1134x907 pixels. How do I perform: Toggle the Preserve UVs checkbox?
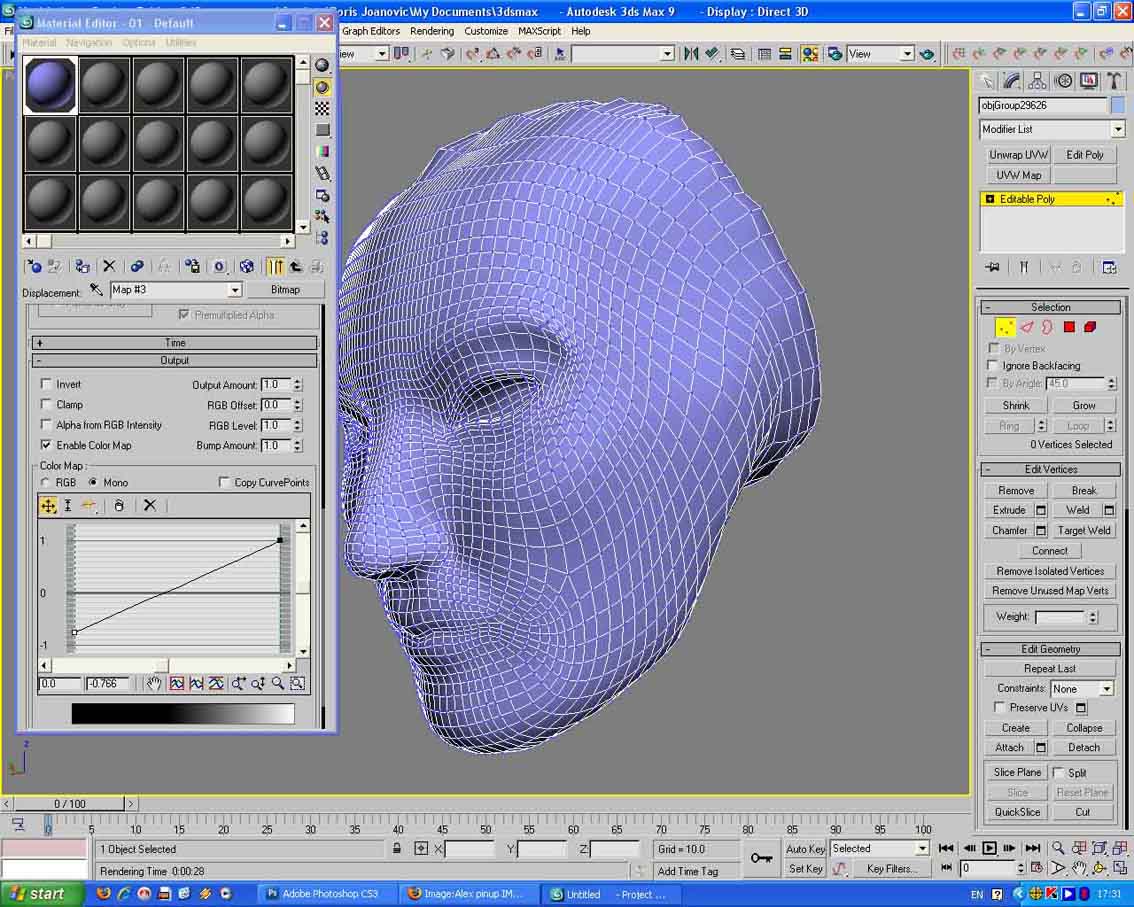click(999, 707)
